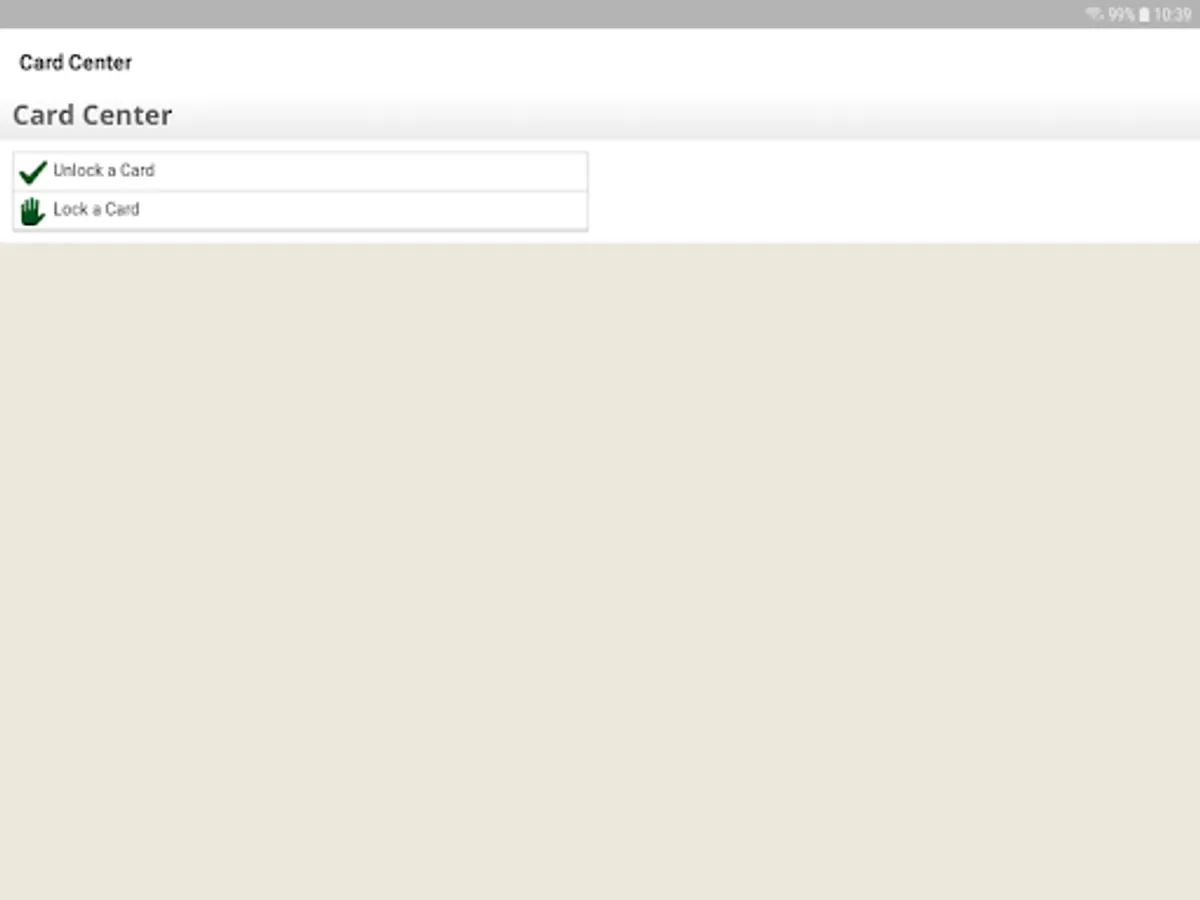Image resolution: width=1200 pixels, height=900 pixels.
Task: Tap the green hand stop icon
Action: (33, 211)
